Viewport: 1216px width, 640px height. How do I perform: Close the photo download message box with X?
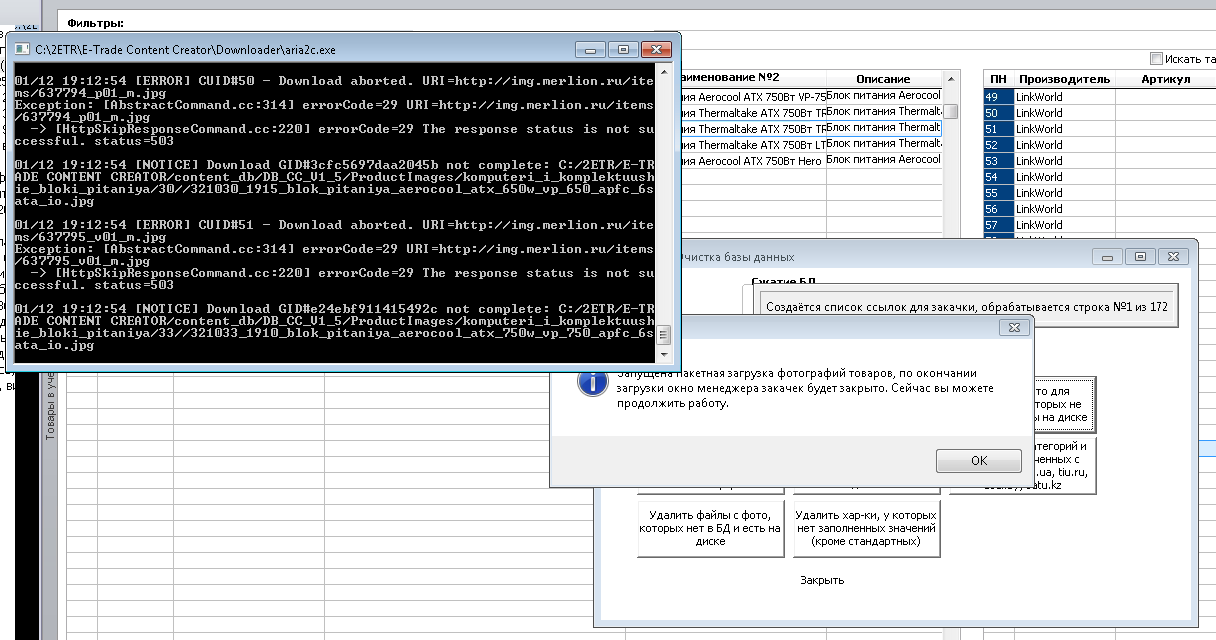coord(1013,327)
